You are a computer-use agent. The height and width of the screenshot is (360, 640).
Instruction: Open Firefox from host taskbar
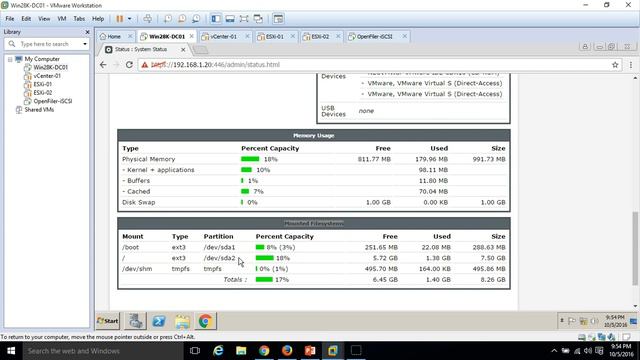pyautogui.click(x=287, y=351)
